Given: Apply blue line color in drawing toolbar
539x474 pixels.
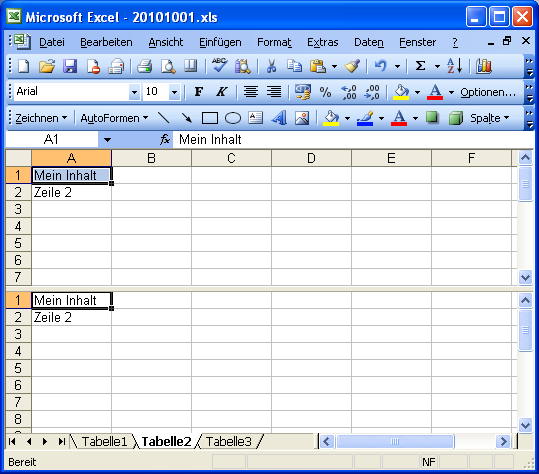Looking at the screenshot, I should click(x=365, y=118).
